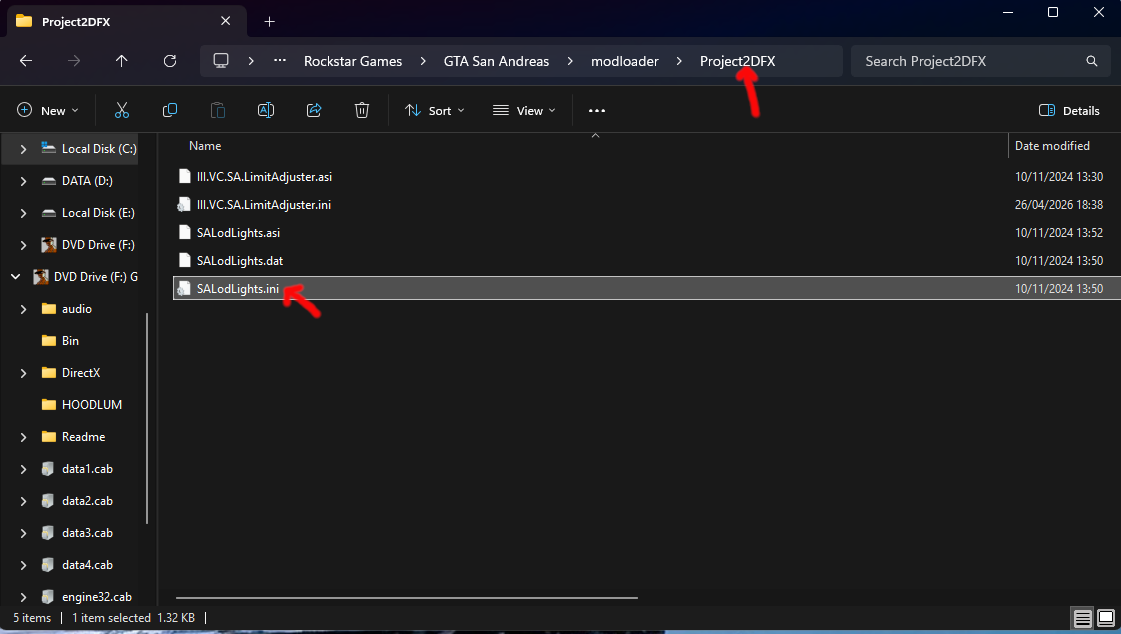
Task: Go up one folder level
Action: pyautogui.click(x=122, y=61)
